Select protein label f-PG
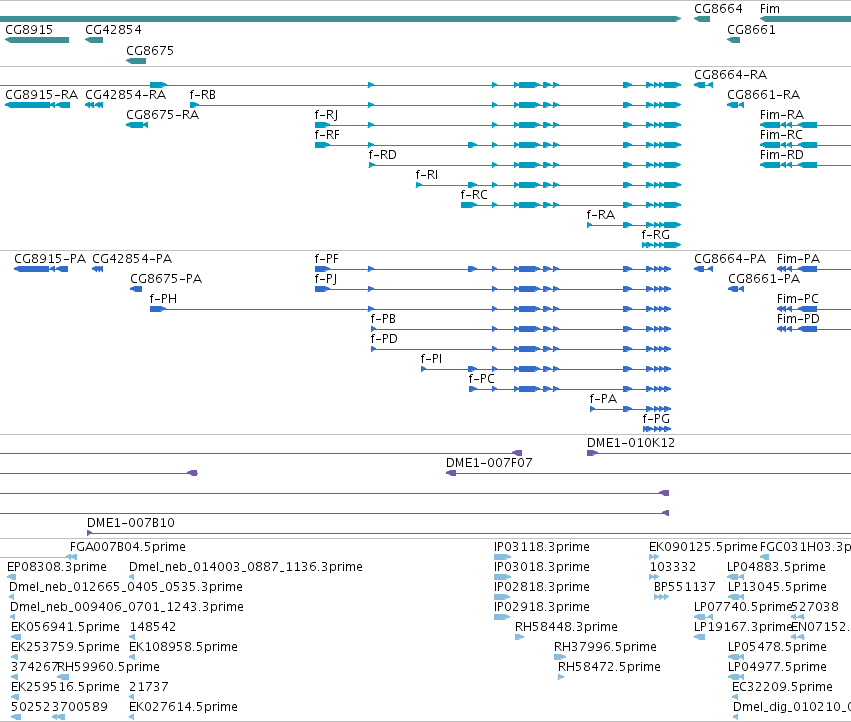Viewport: 851px width, 722px height. [656, 419]
